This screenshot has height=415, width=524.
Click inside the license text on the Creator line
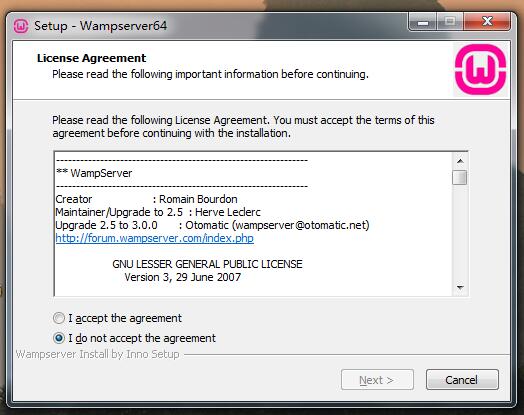(x=146, y=199)
